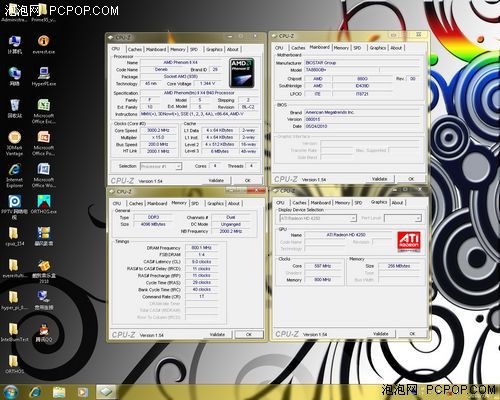Click the Channels # value Dual

(231, 217)
